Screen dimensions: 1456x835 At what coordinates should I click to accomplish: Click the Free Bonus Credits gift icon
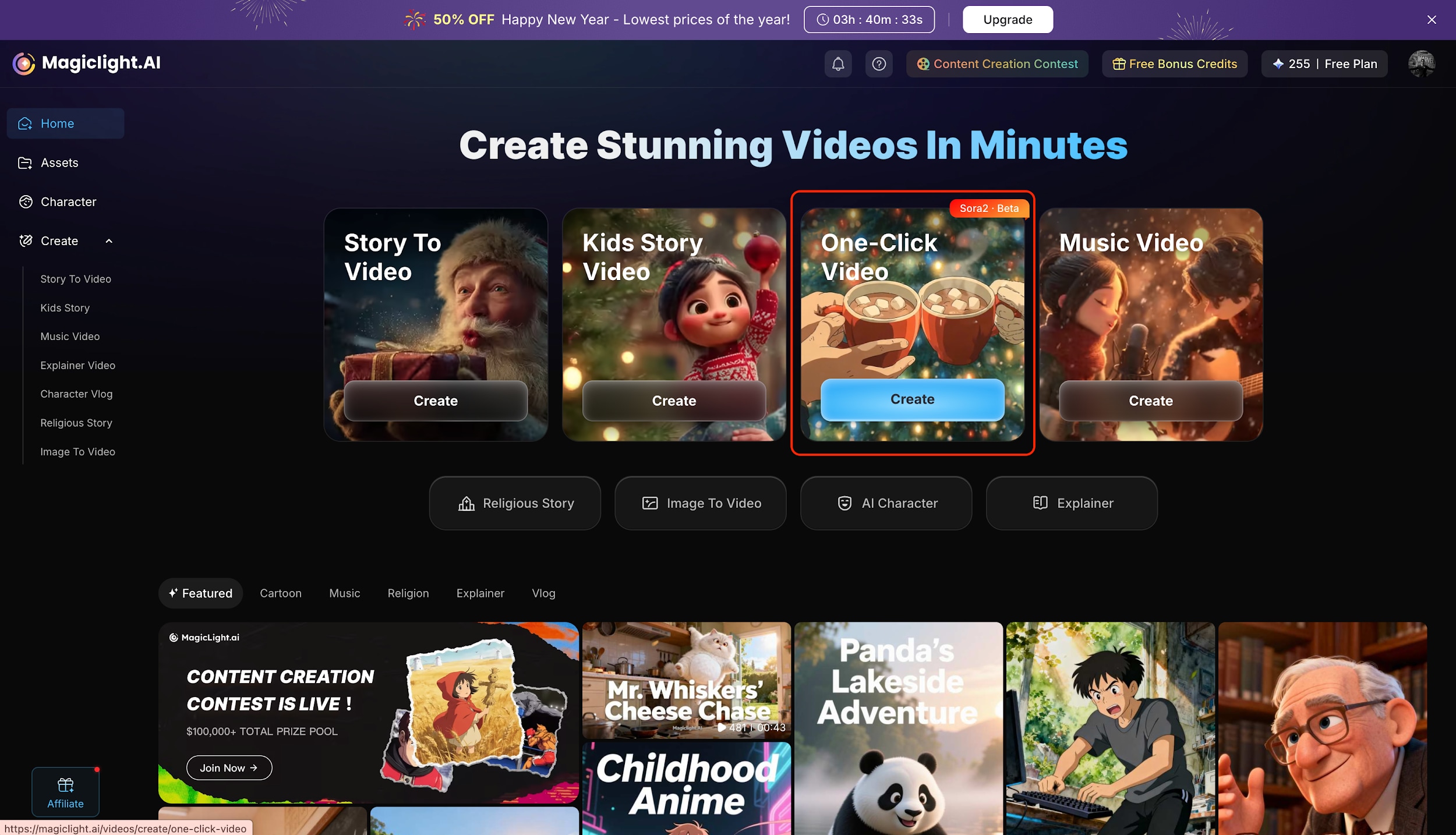tap(1119, 63)
